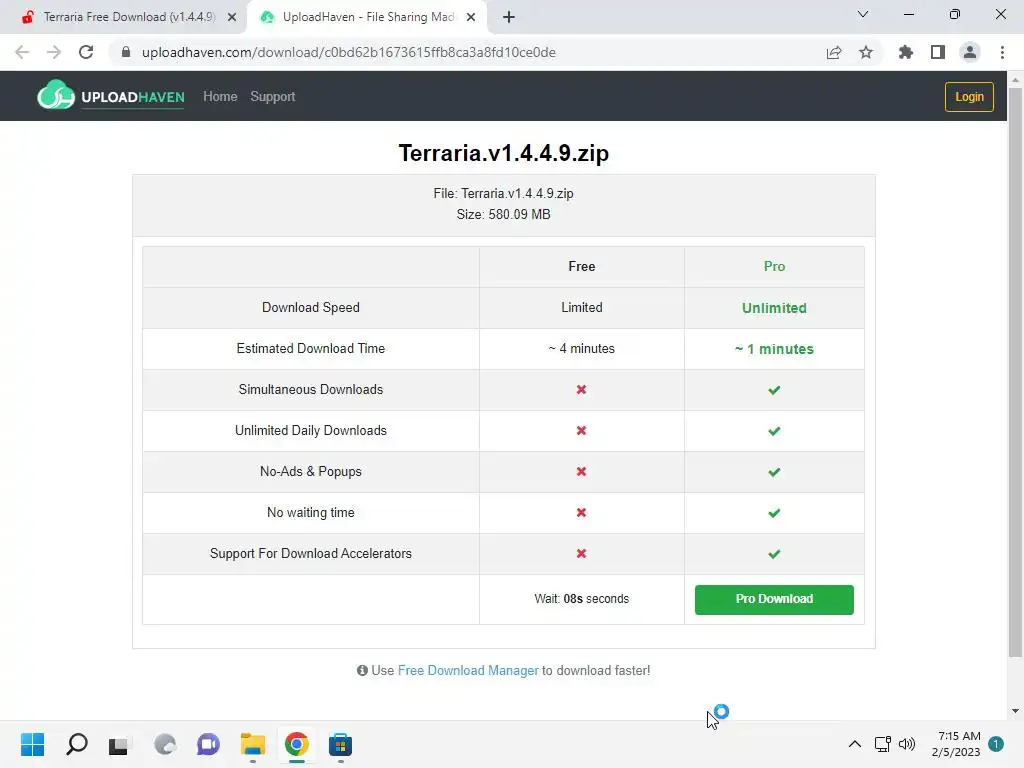The image size is (1024, 768).
Task: Close the UploadHaven tab
Action: [x=471, y=17]
